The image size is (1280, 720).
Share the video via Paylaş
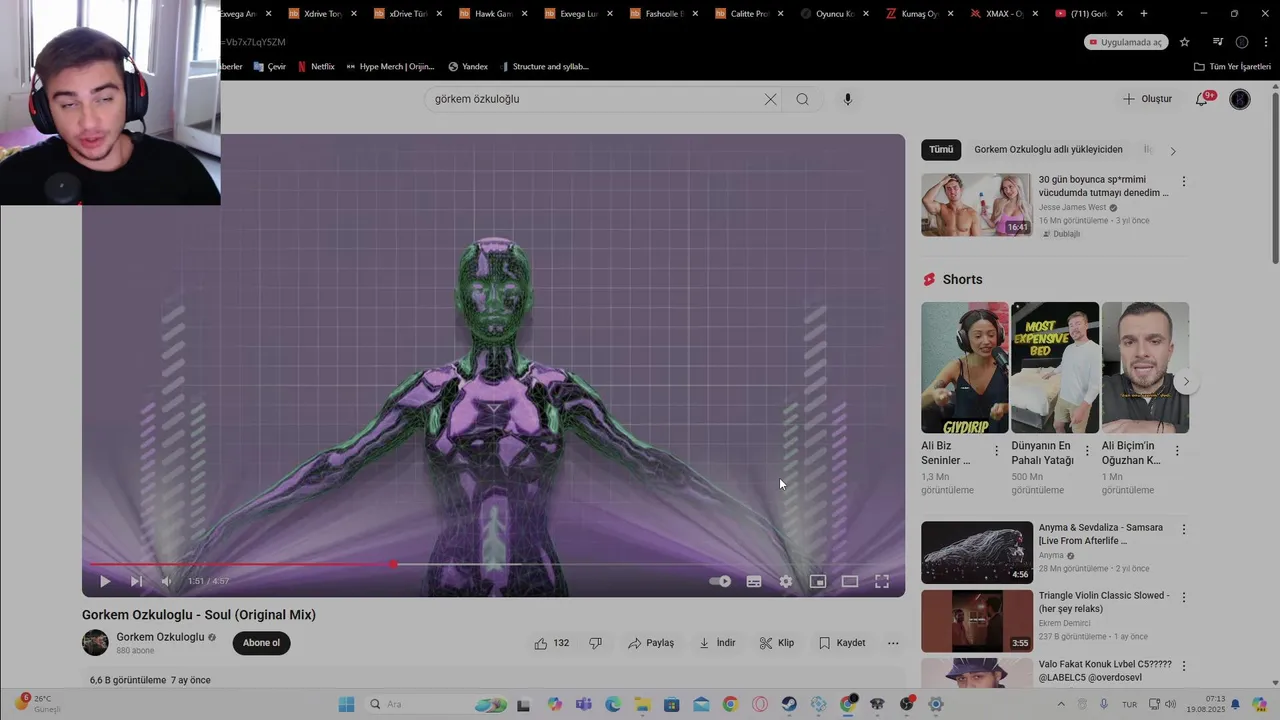point(651,643)
